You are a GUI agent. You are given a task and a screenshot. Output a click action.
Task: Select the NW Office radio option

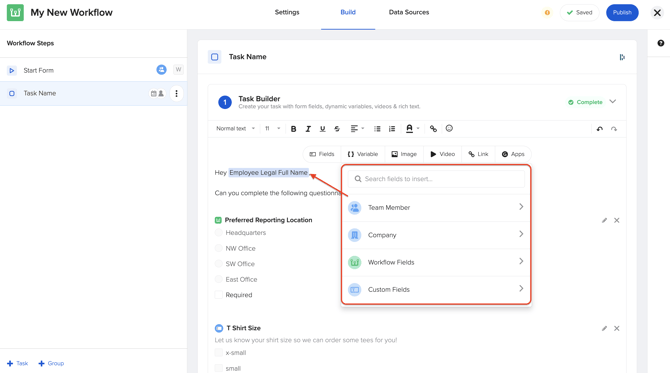pyautogui.click(x=218, y=248)
